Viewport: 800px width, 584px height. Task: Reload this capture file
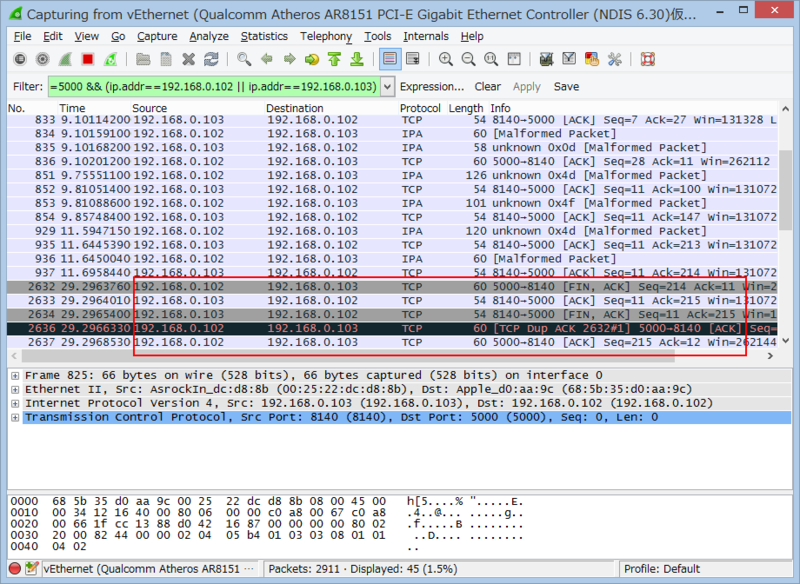(x=211, y=59)
